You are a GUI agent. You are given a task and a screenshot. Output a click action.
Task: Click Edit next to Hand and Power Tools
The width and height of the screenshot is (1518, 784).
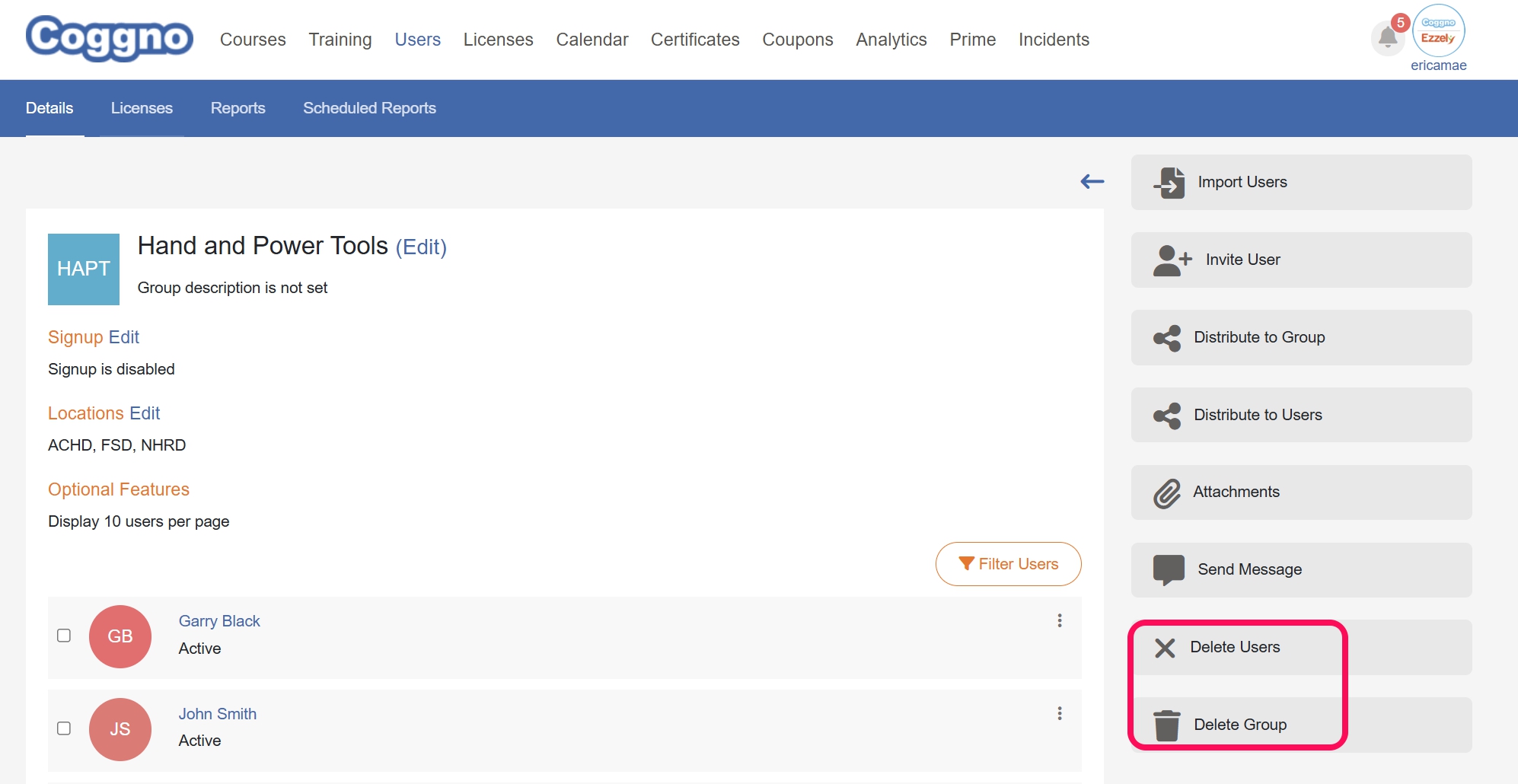coord(421,247)
